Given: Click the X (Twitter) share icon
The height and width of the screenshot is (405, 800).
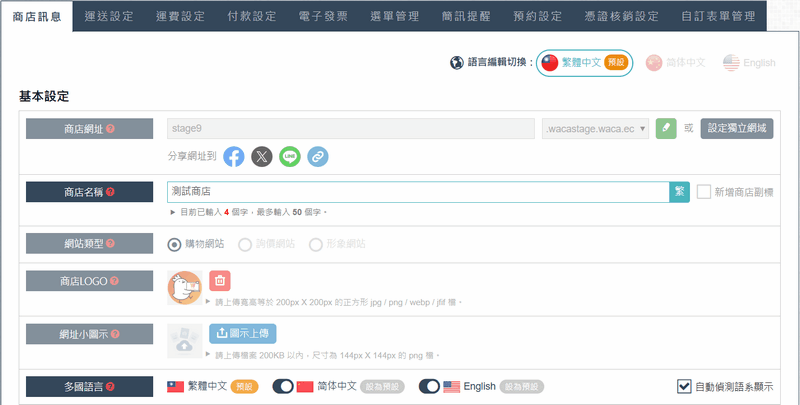Looking at the screenshot, I should (261, 157).
